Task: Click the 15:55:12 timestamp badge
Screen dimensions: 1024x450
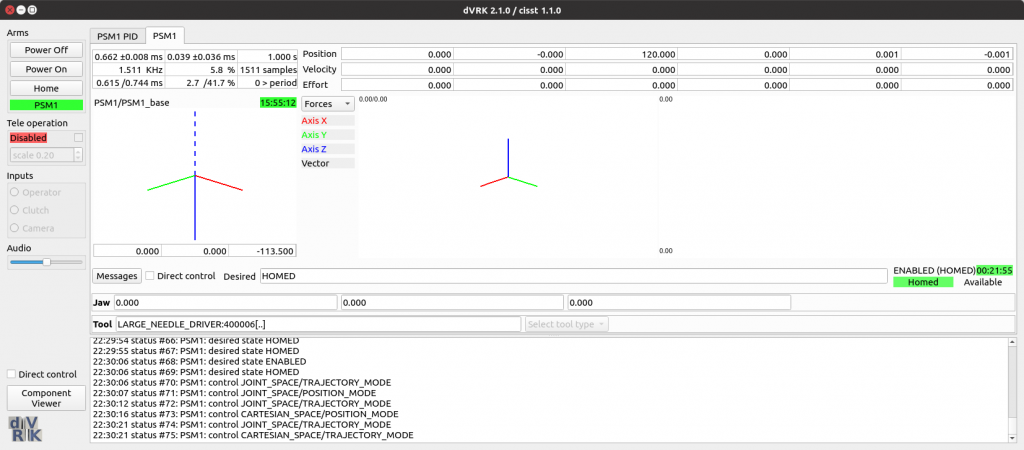Action: coord(278,103)
